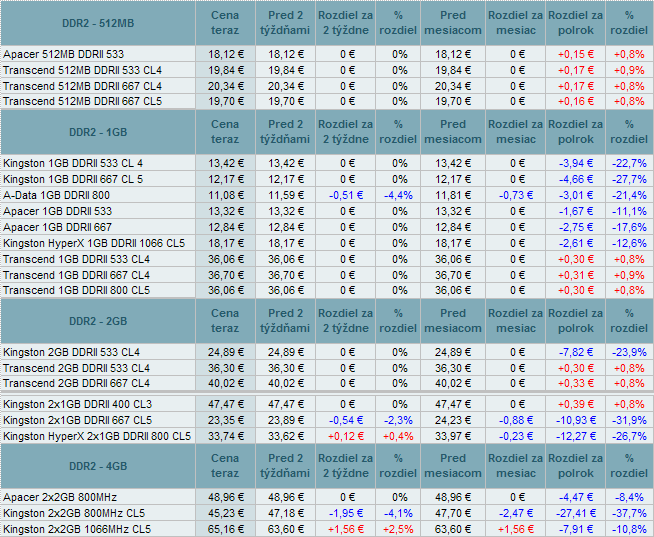Click Kingston 2x1GB DDRII 400 CL3 name
Viewport: 654px width, 537px height.
pos(78,404)
